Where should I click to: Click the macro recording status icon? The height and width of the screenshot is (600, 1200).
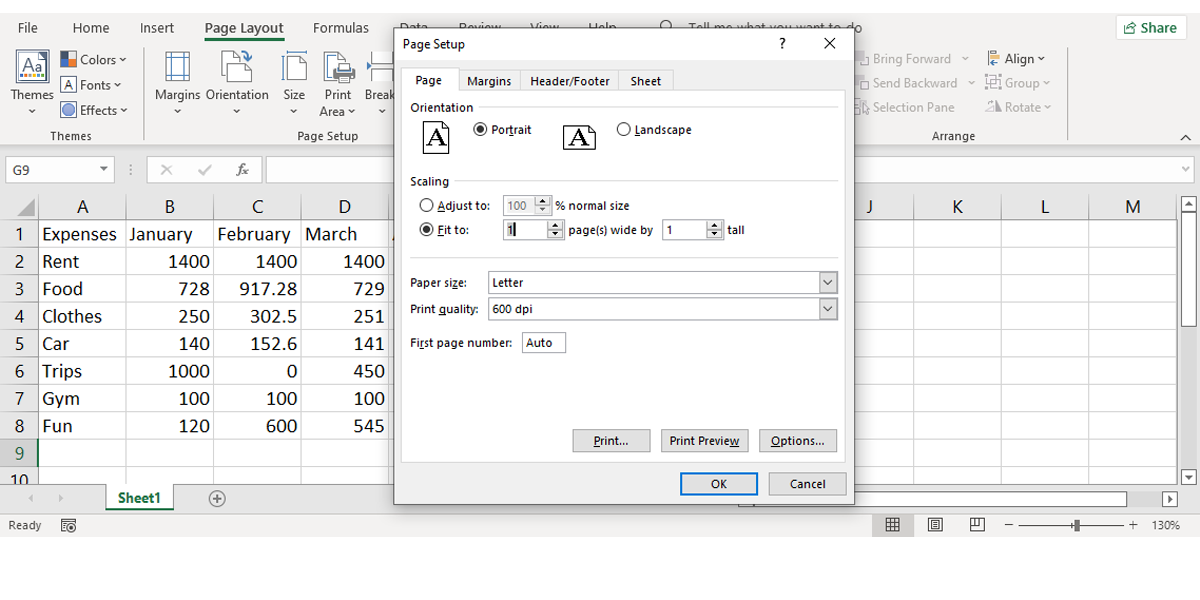(x=69, y=525)
